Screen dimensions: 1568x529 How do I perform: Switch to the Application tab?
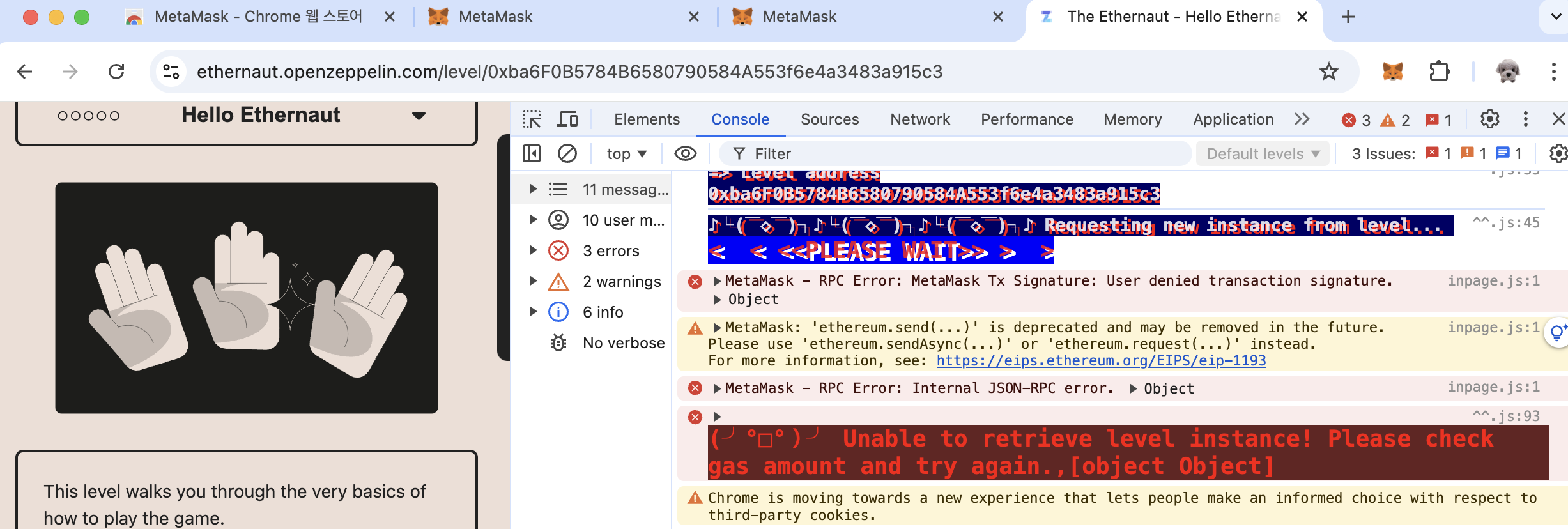(1233, 119)
